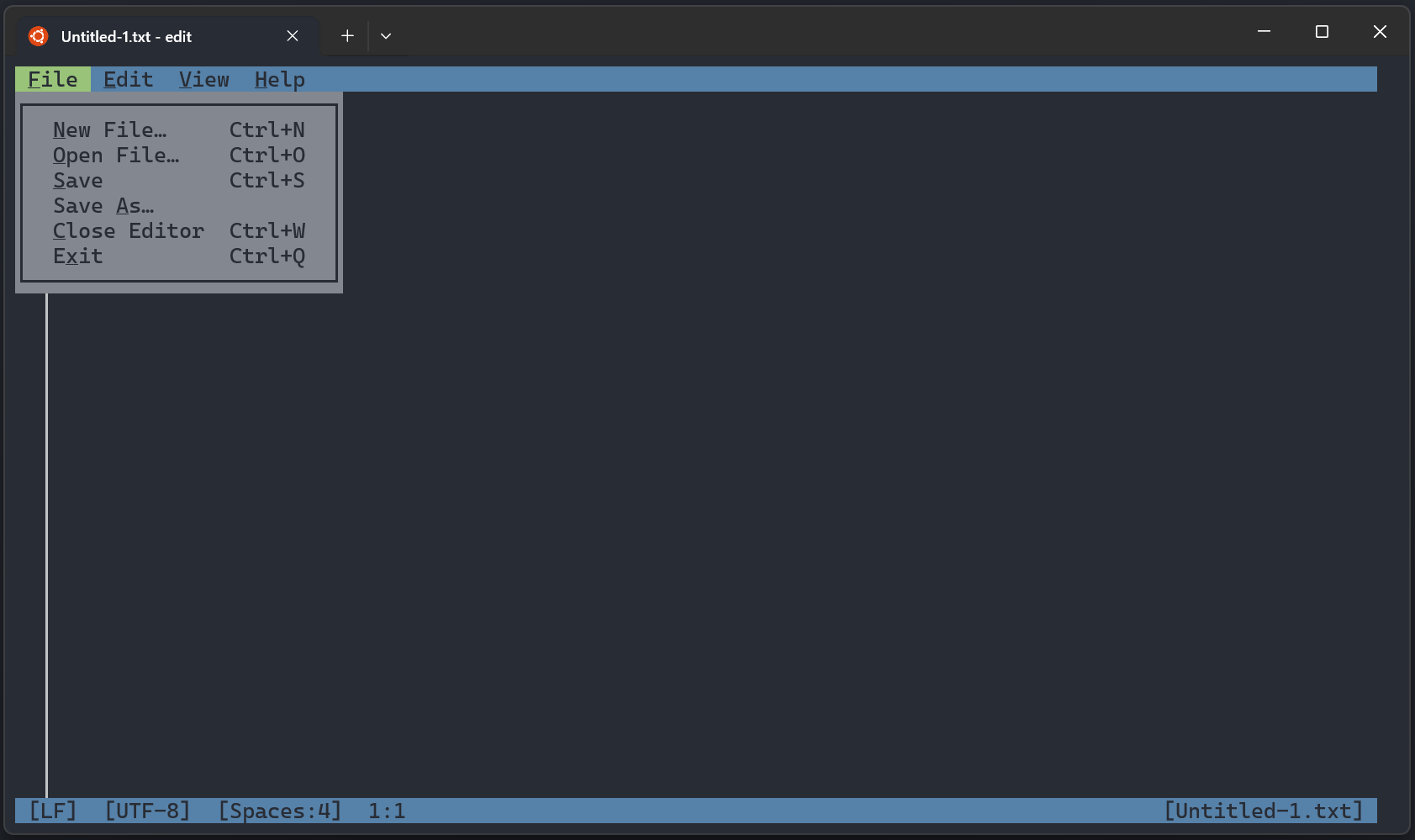Select Save As in the File menu

point(103,205)
